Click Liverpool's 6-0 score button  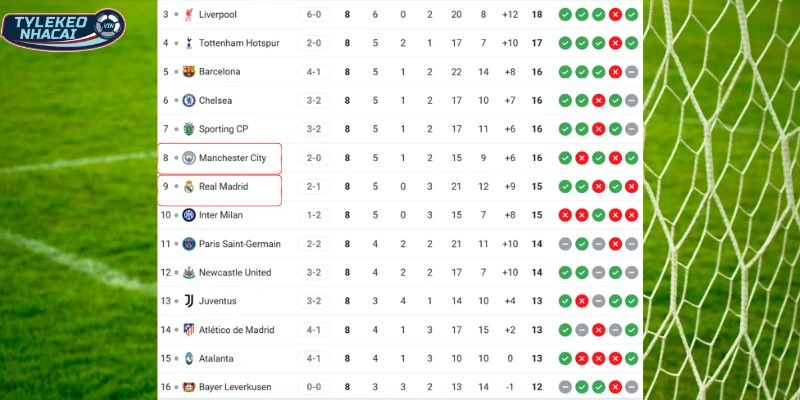tap(313, 14)
